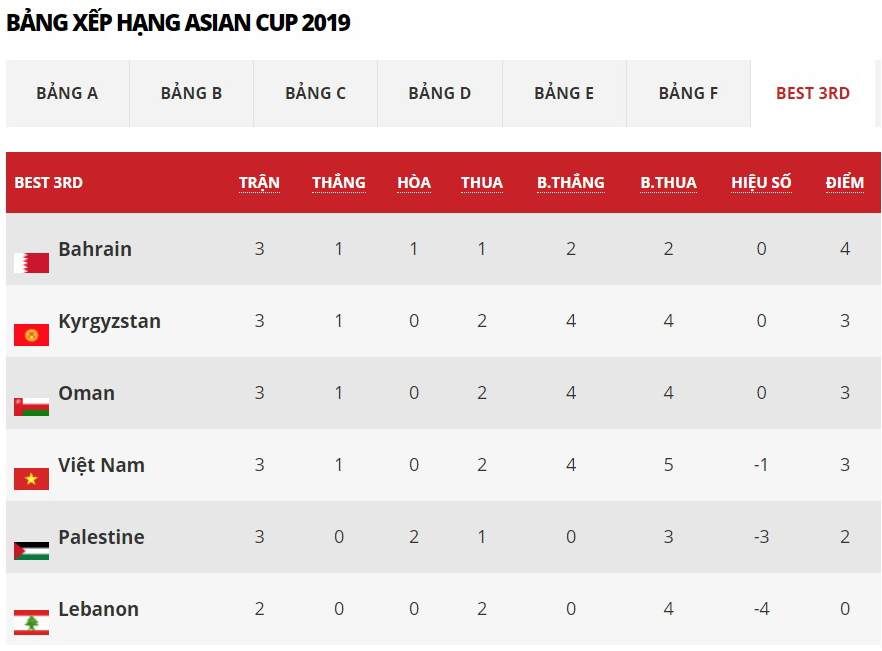Open the BẢNG B tab
The height and width of the screenshot is (651, 882).
pyautogui.click(x=191, y=93)
